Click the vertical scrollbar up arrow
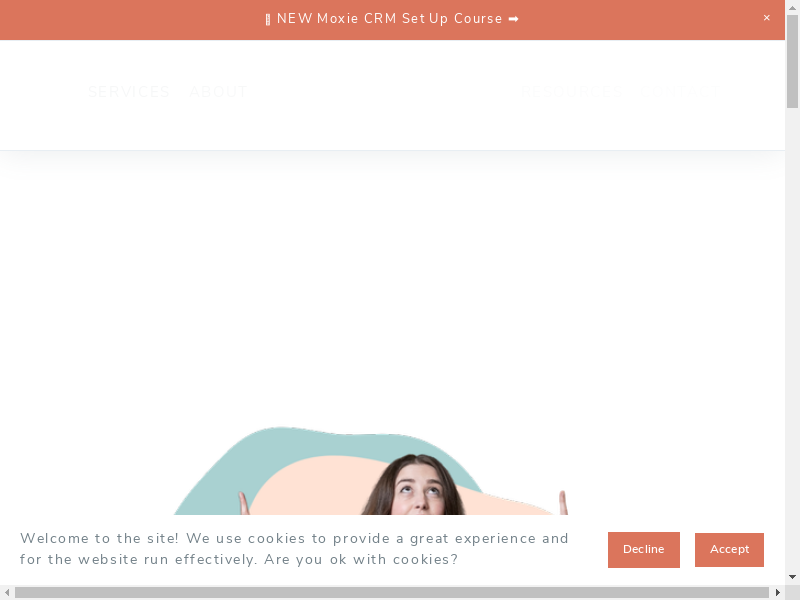This screenshot has width=800, height=600. 792,7
